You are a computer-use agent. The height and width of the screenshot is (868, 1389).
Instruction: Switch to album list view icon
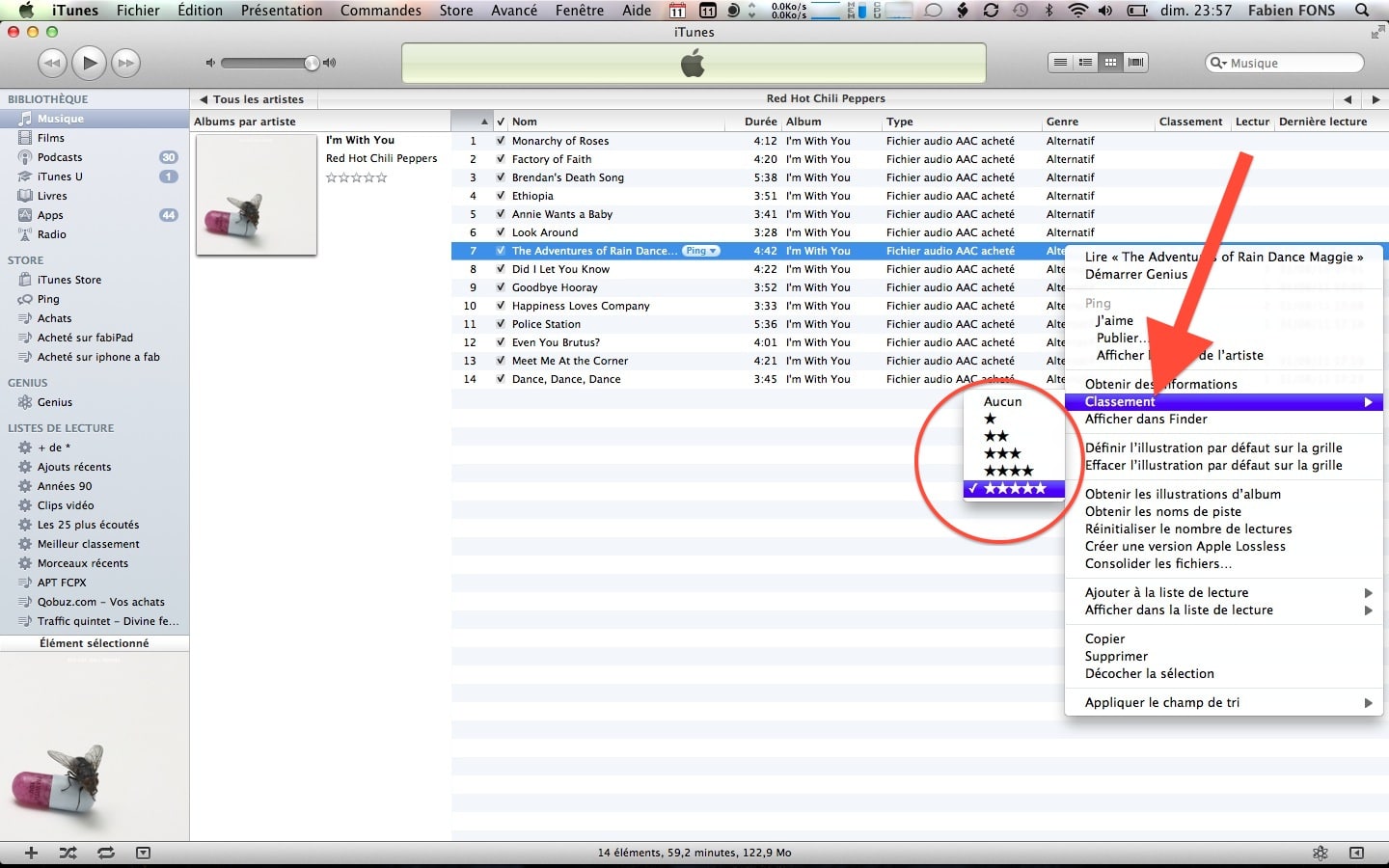1085,63
